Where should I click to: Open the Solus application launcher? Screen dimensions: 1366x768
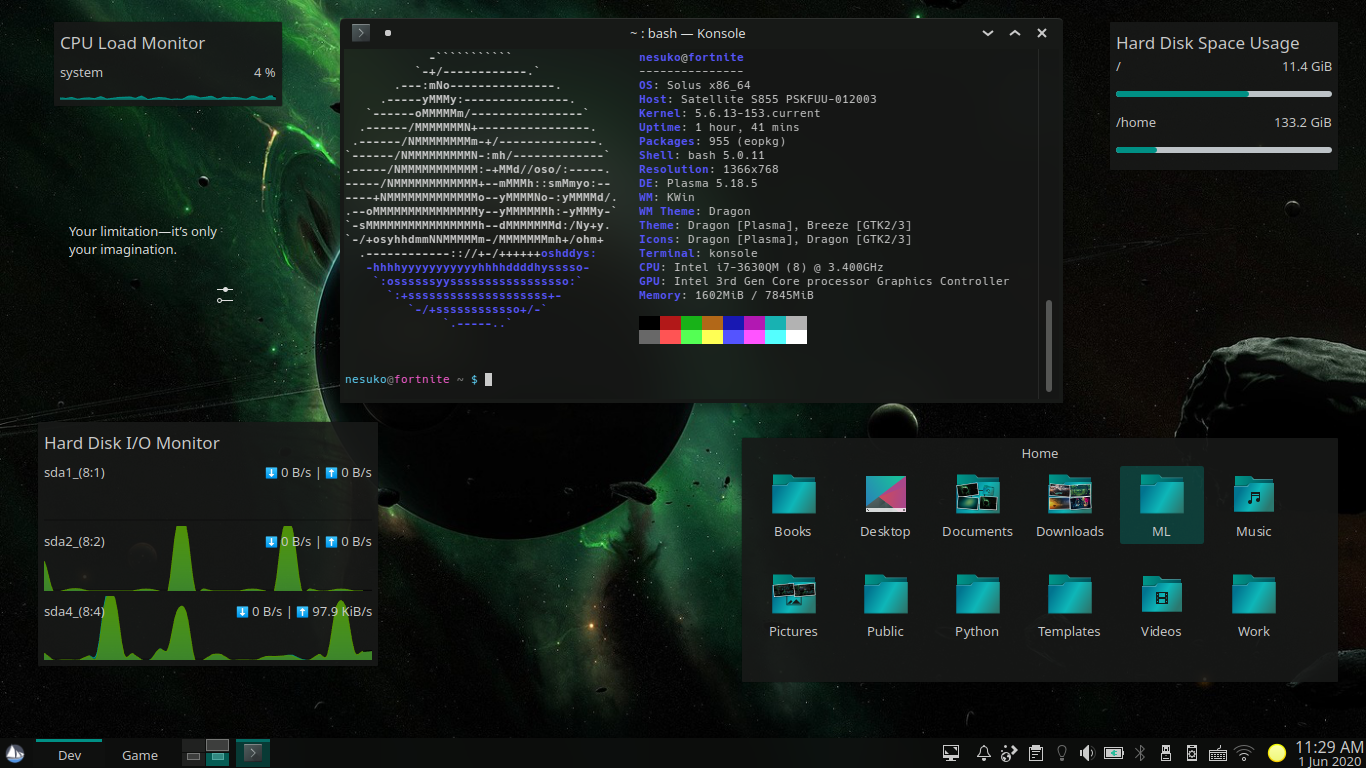15,754
